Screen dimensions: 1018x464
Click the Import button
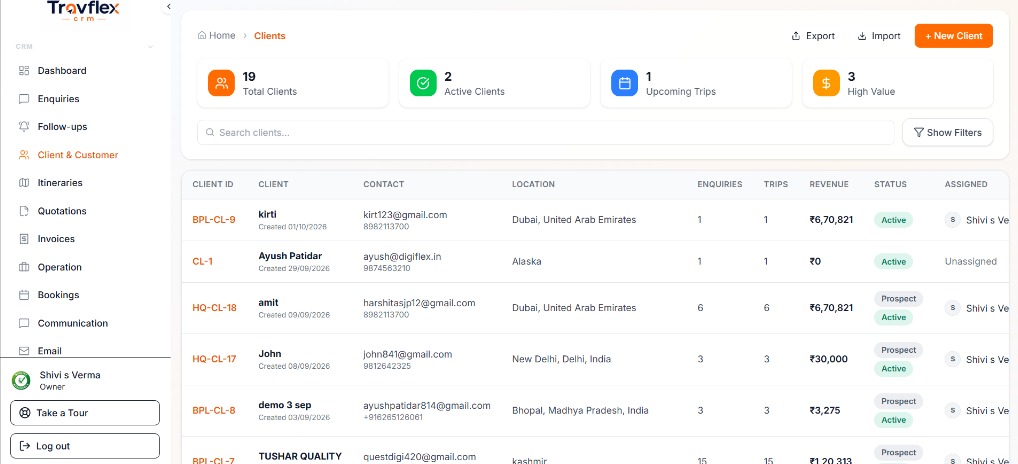879,36
